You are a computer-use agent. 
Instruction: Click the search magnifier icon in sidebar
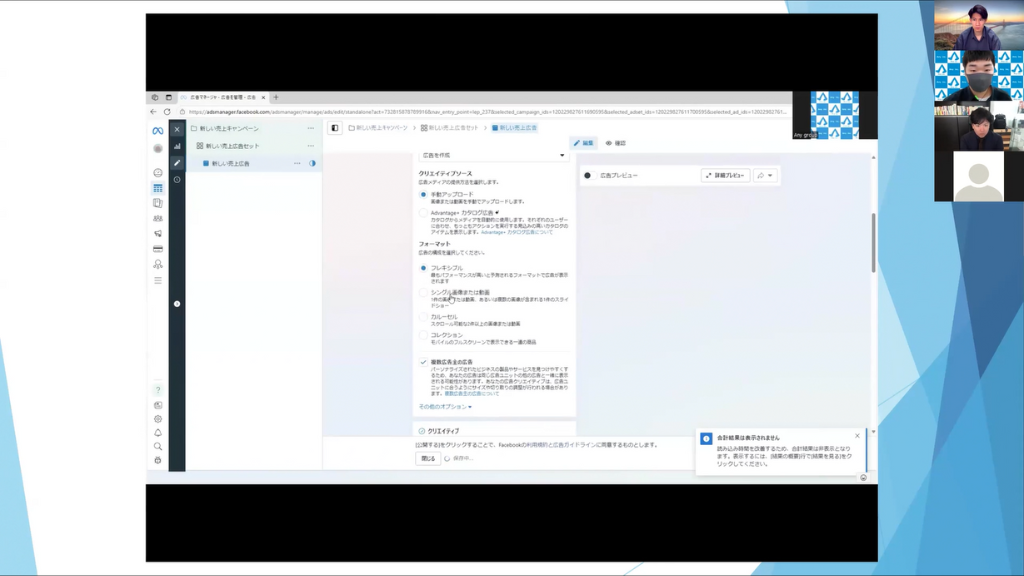pyautogui.click(x=157, y=447)
